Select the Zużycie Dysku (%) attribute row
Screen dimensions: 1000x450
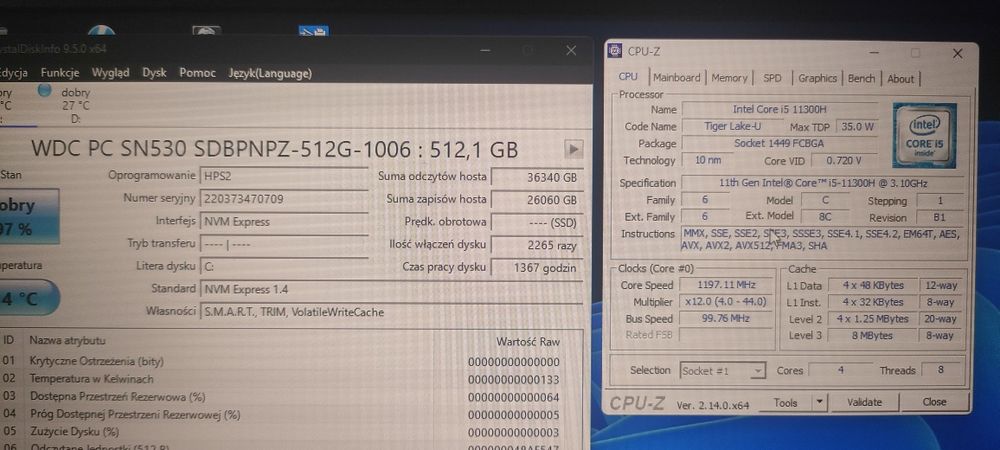click(x=281, y=432)
